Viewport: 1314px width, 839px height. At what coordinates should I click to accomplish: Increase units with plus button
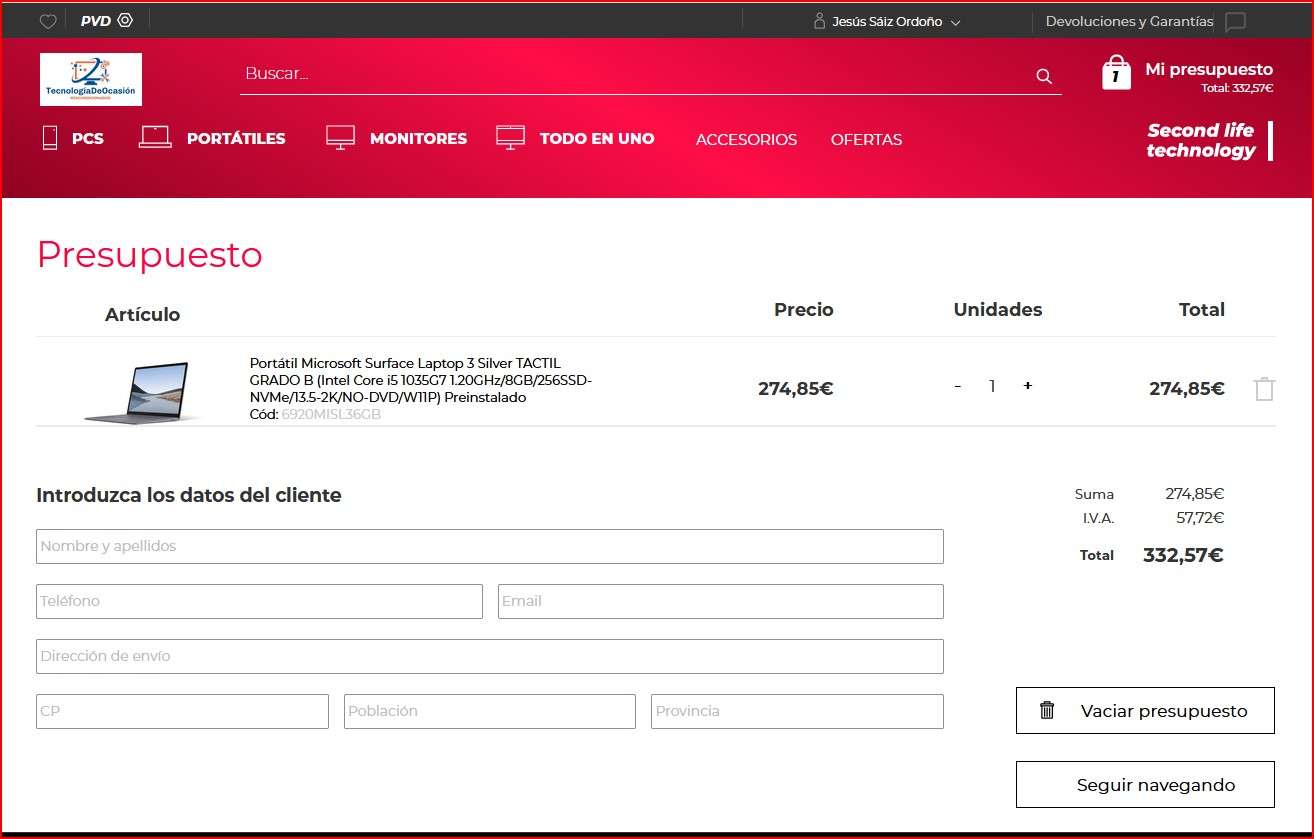tap(1027, 386)
